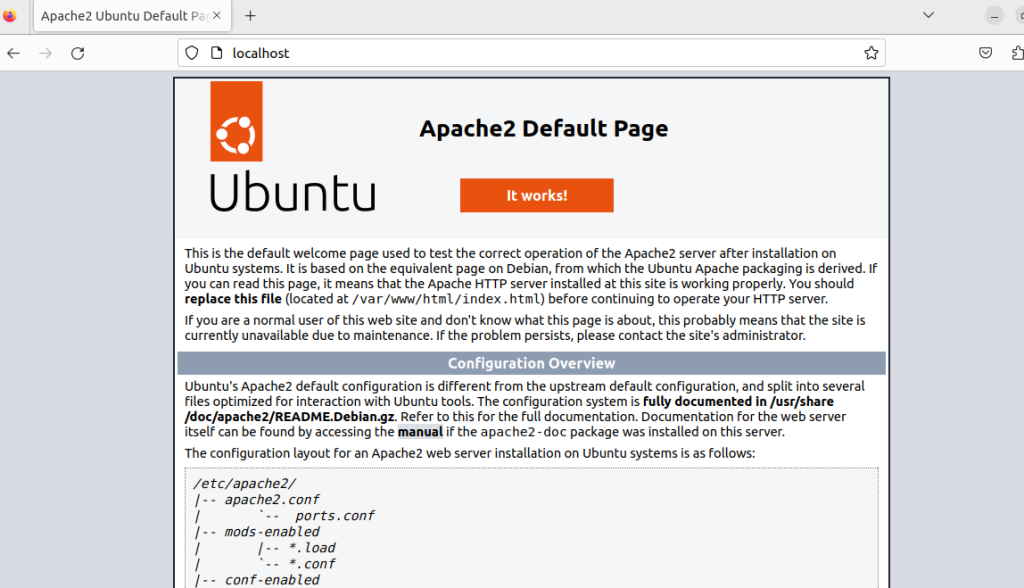This screenshot has height=588, width=1024.
Task: Select the Apache2 Ubuntu Default Page tab
Action: [125, 15]
